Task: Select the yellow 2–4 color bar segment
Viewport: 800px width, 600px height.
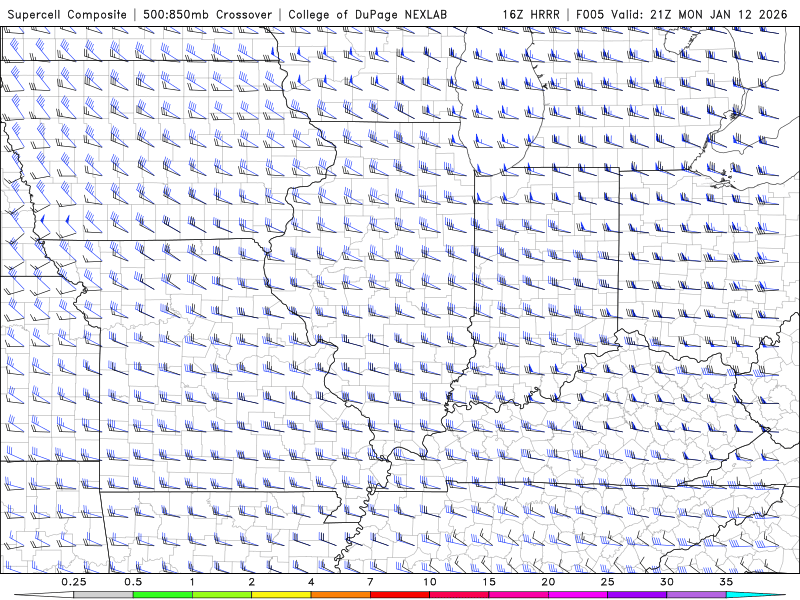Action: tap(281, 595)
